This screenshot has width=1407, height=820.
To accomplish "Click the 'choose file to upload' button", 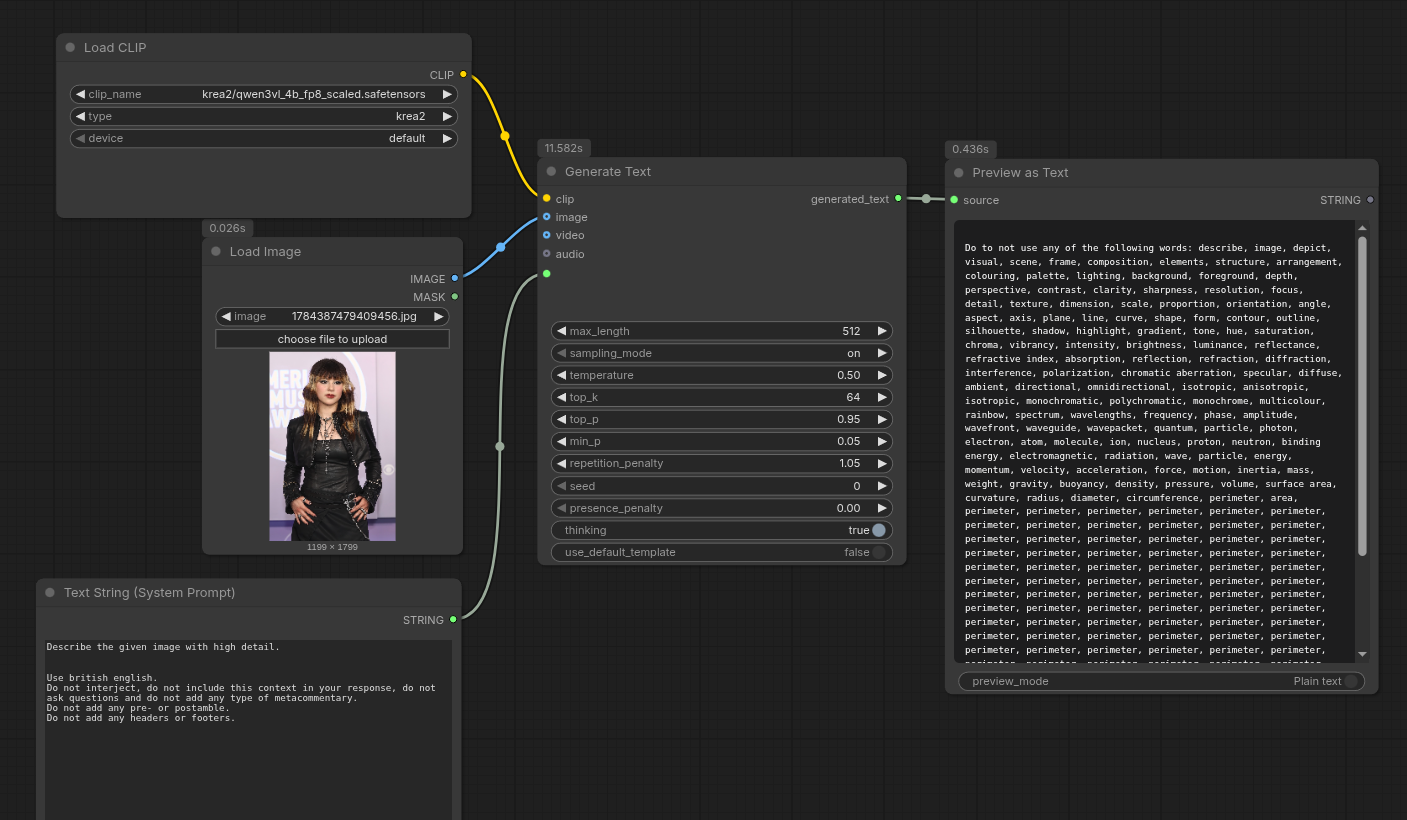I will pos(332,339).
